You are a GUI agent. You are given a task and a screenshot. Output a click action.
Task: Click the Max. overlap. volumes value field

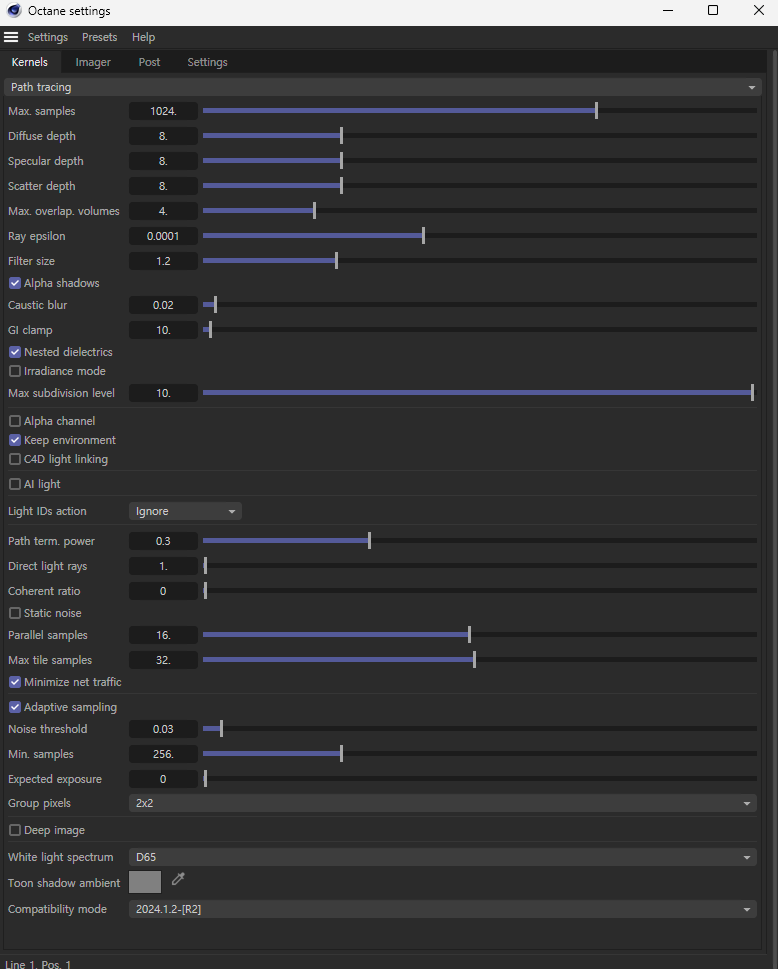(163, 211)
